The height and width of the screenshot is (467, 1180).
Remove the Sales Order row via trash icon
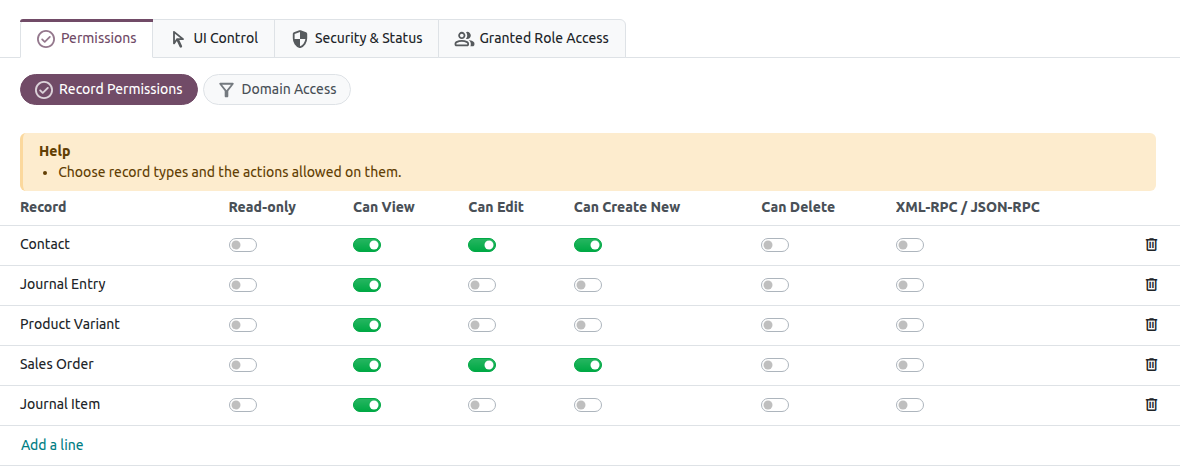click(1151, 365)
